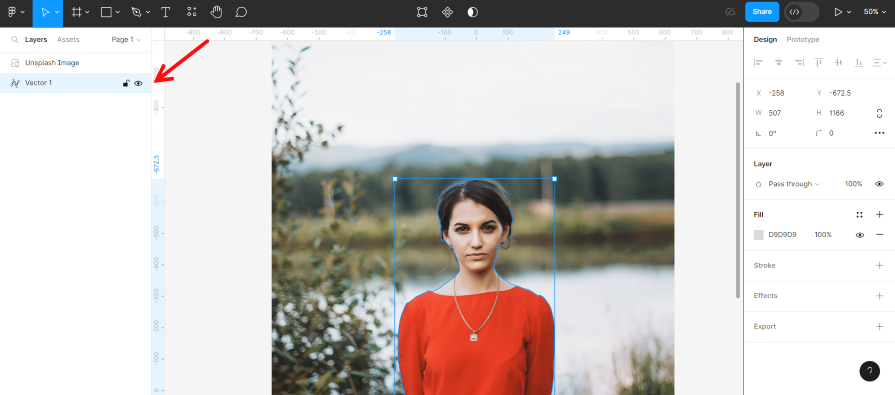Click the blue Share button
The height and width of the screenshot is (395, 895).
pos(762,12)
